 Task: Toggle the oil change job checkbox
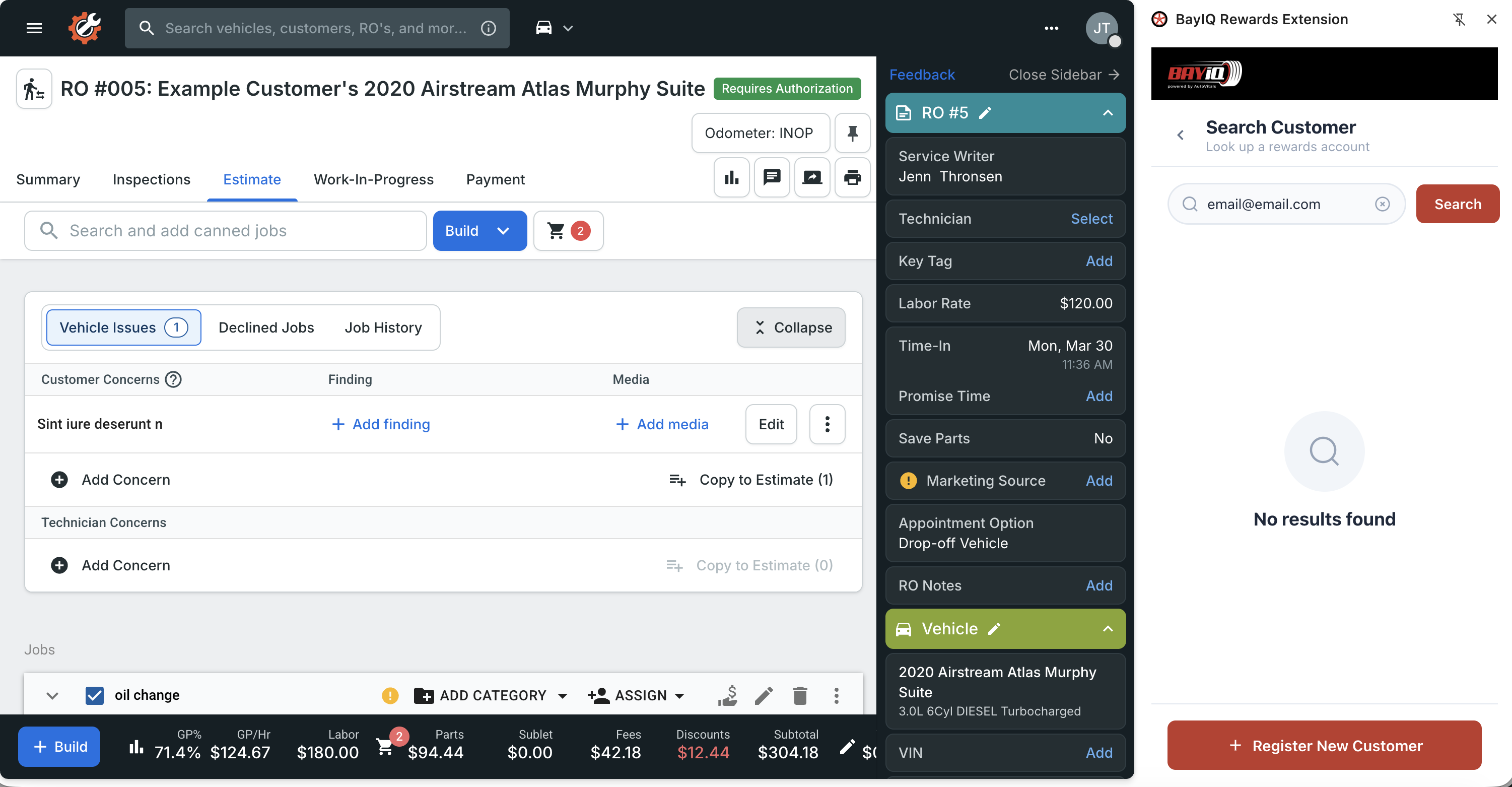coord(95,695)
